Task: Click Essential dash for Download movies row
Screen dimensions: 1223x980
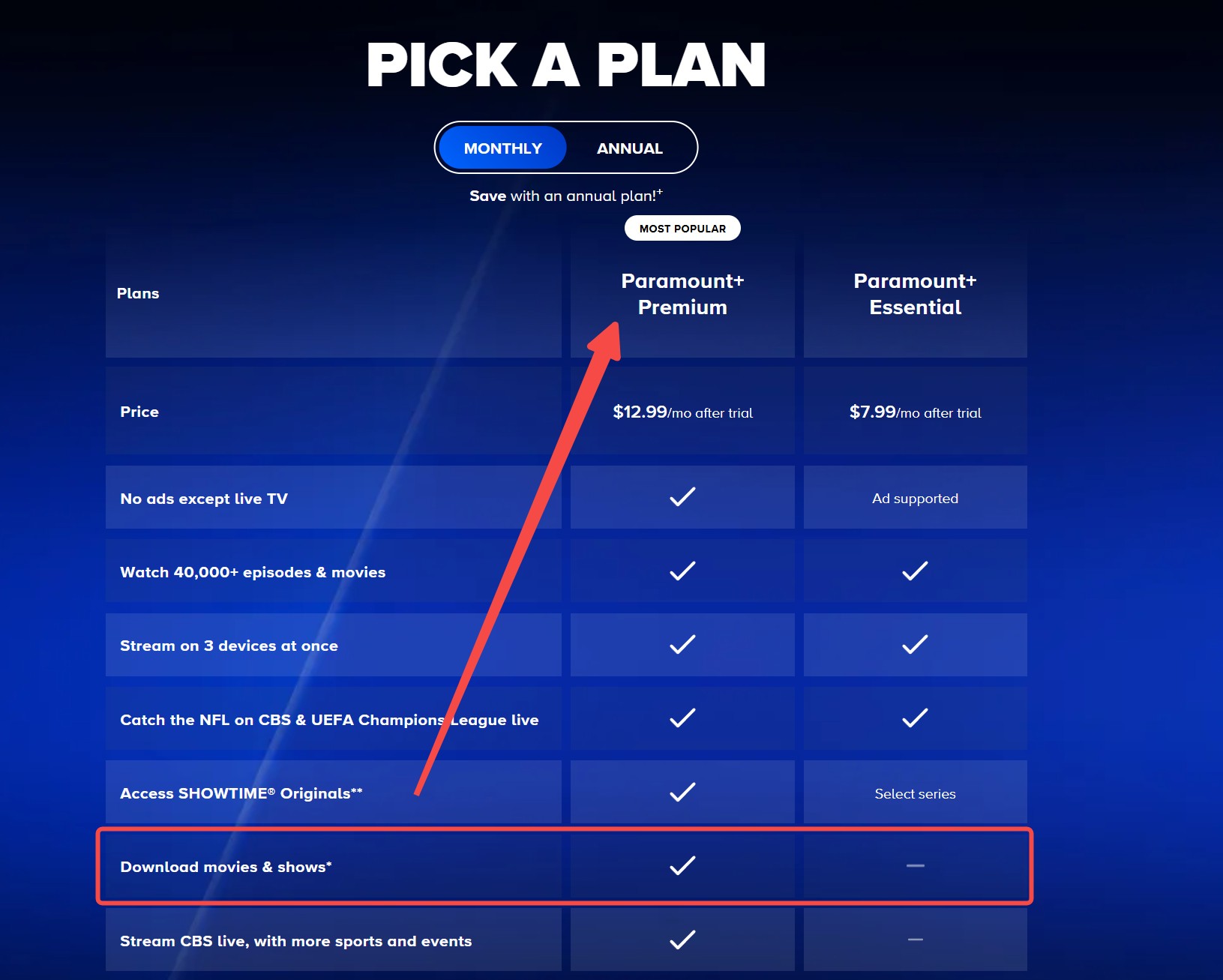Action: point(915,865)
